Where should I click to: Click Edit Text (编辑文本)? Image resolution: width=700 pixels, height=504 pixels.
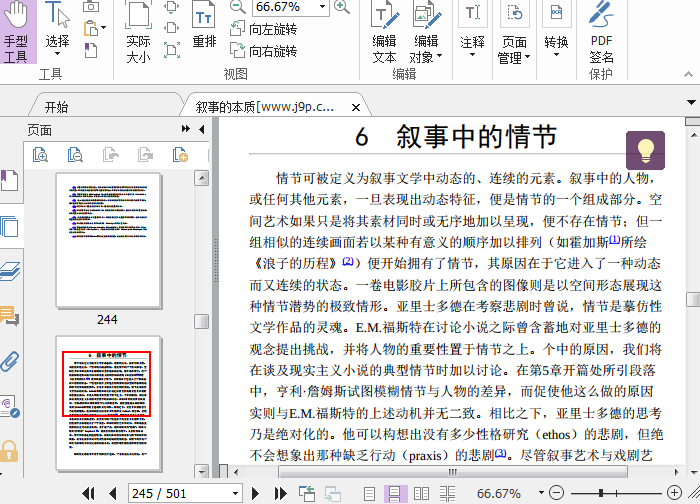pyautogui.click(x=384, y=32)
